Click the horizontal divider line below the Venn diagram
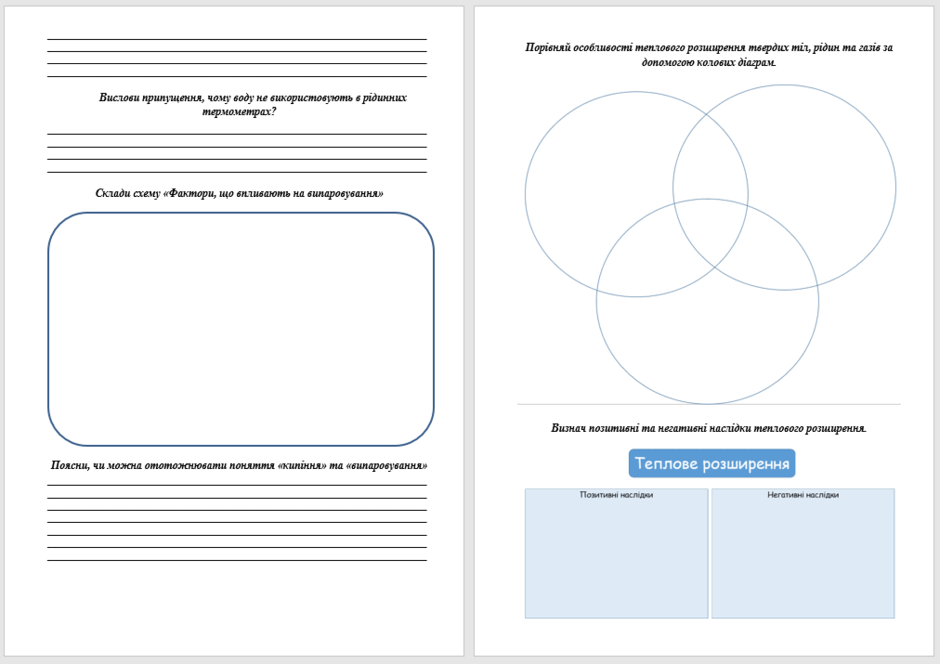Image resolution: width=940 pixels, height=664 pixels. coord(709,405)
